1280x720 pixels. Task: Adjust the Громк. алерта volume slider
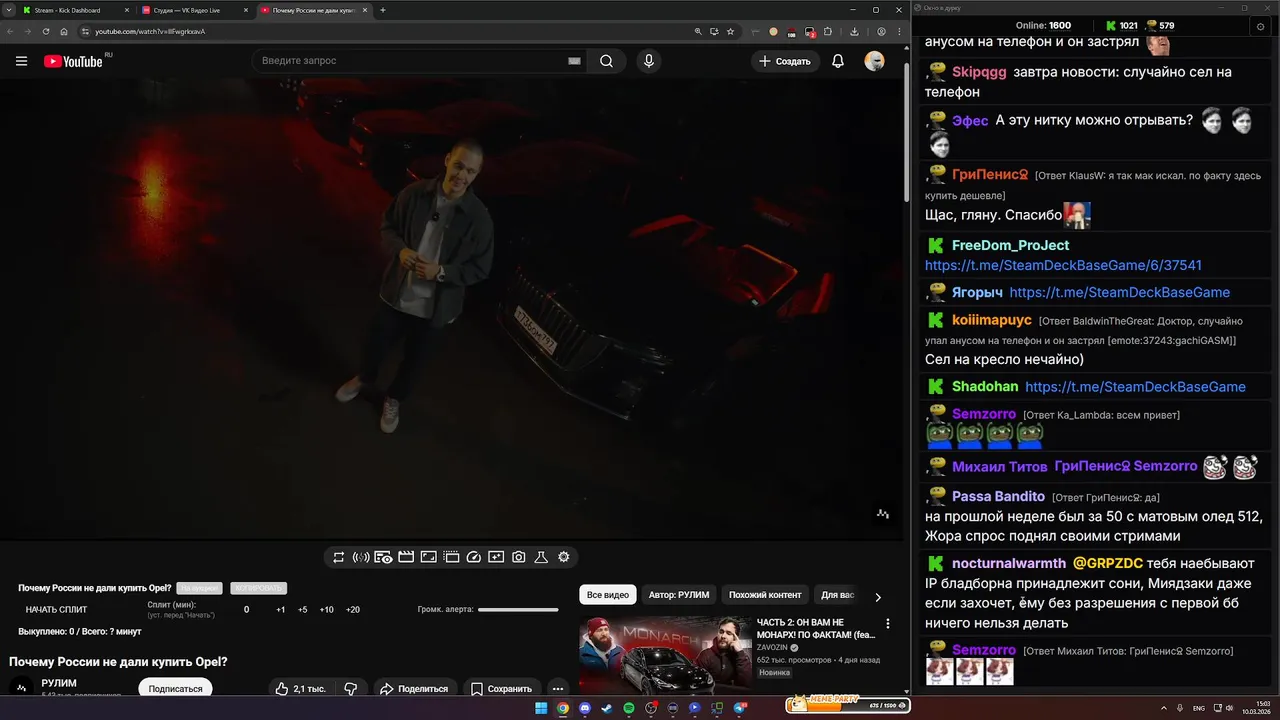518,610
